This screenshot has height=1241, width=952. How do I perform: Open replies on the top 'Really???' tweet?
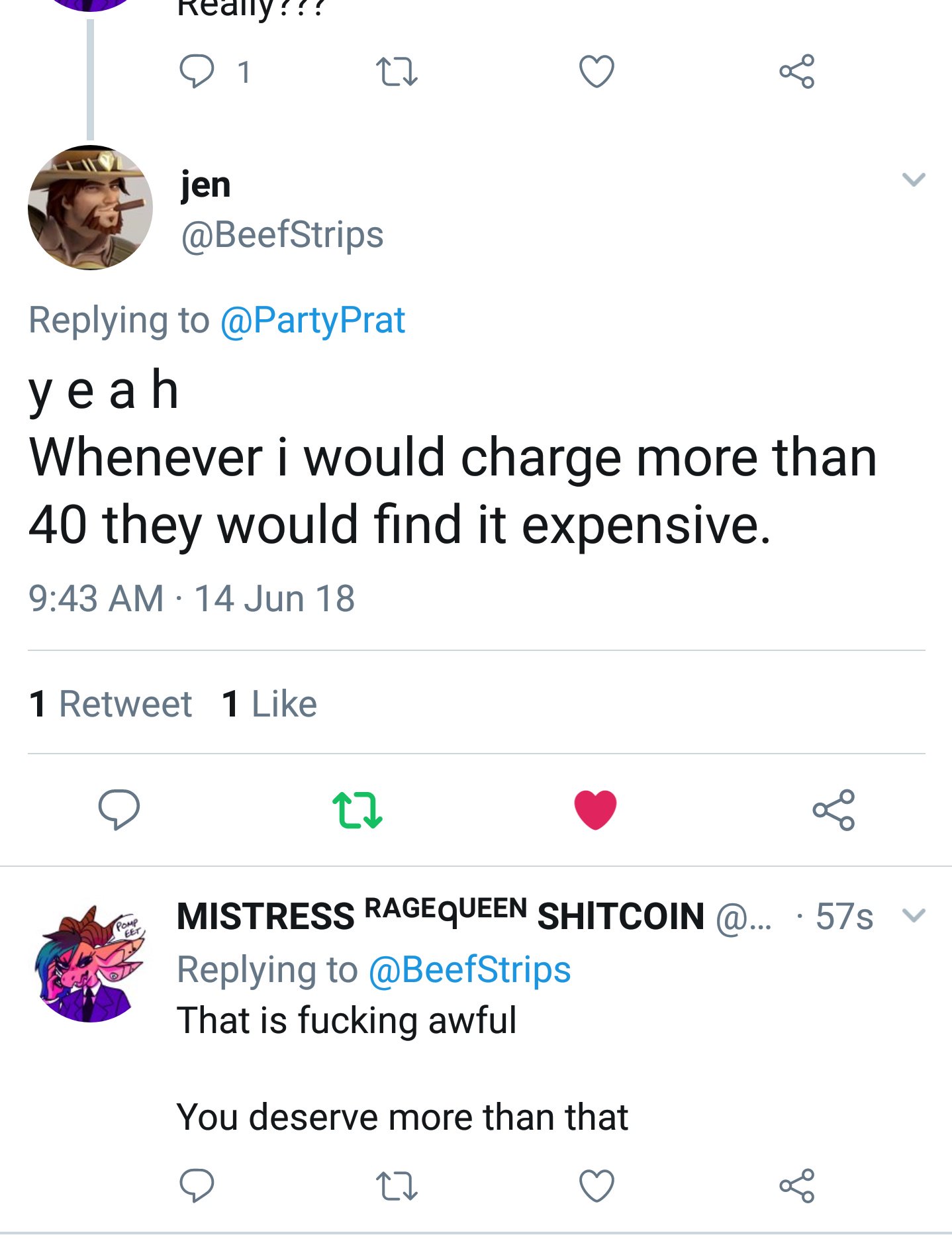tap(197, 72)
